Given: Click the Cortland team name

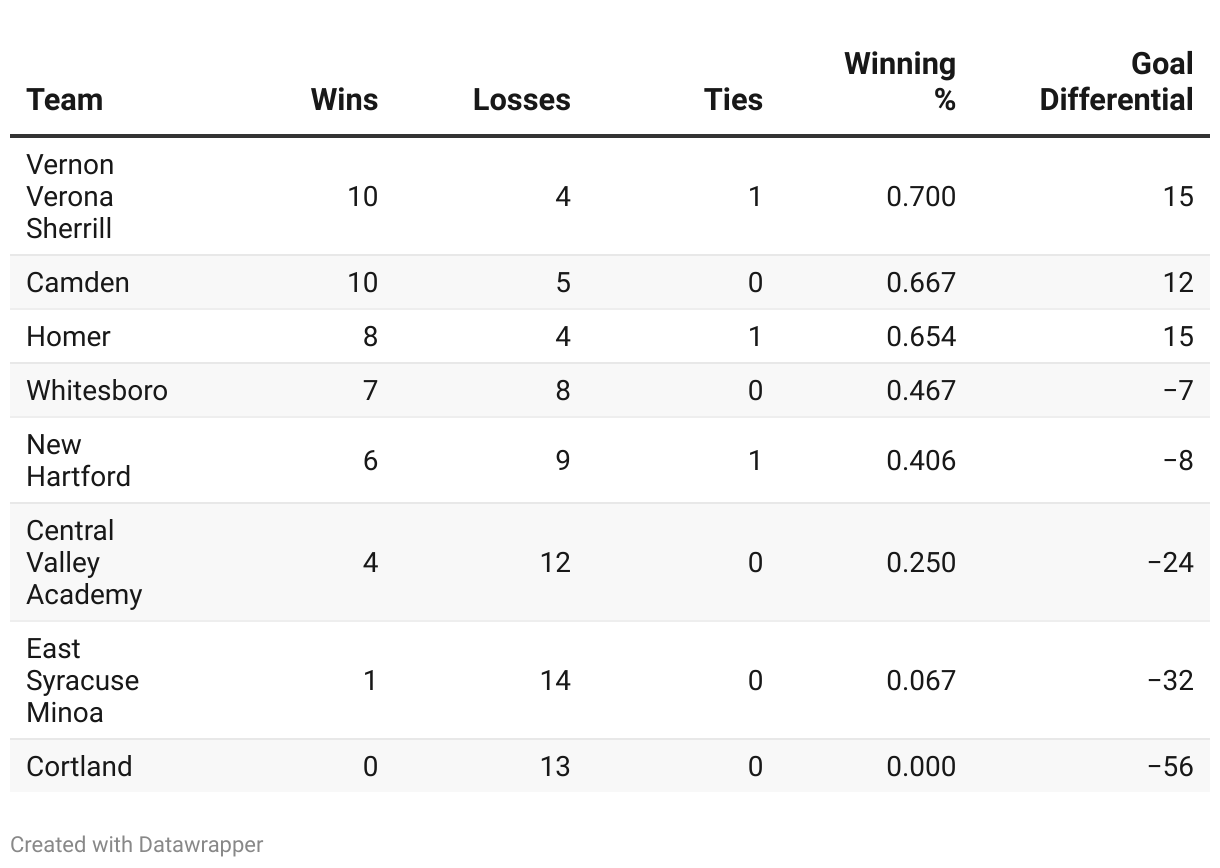Looking at the screenshot, I should 79,766.
